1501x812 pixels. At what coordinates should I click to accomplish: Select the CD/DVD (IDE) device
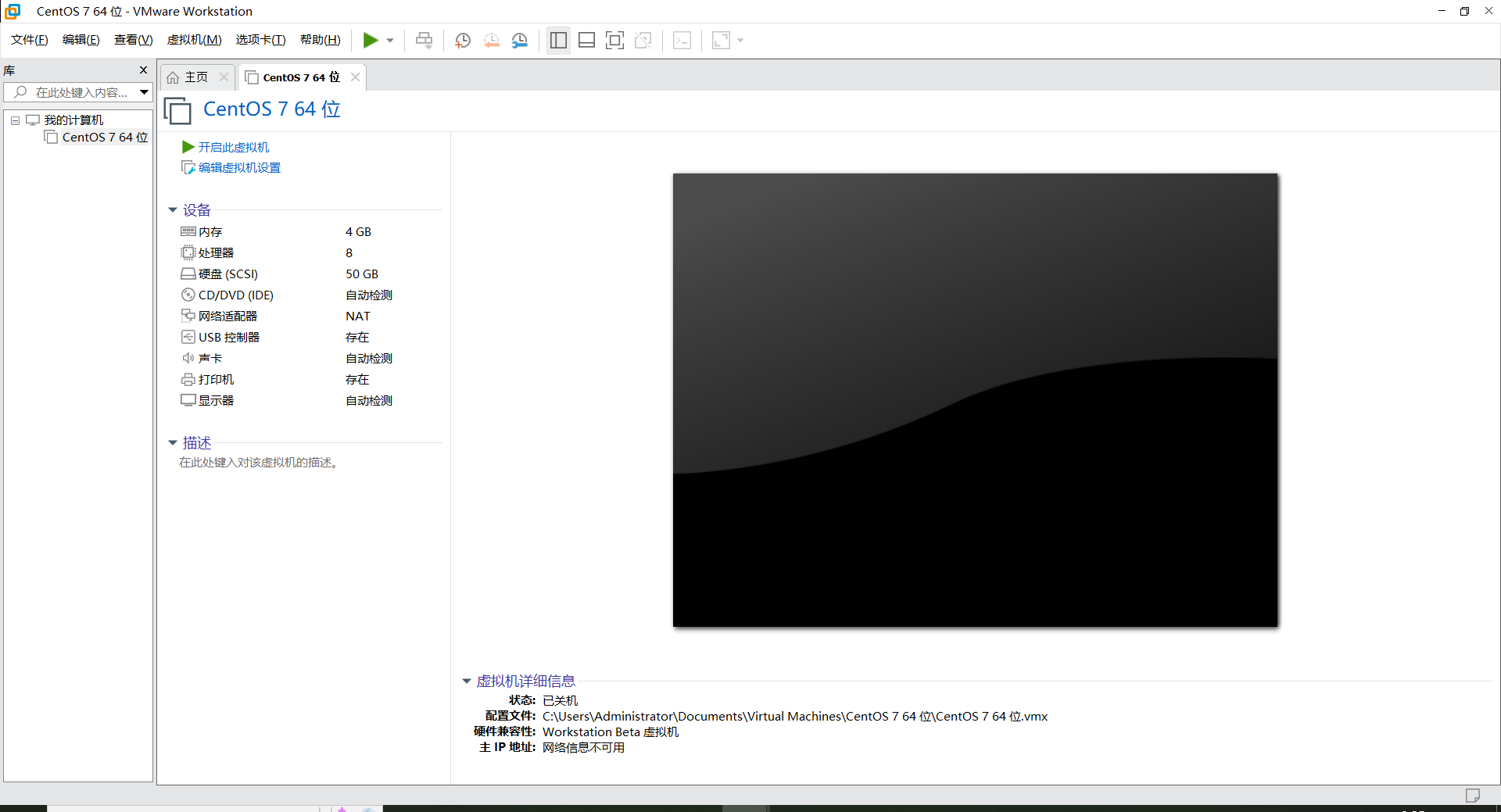click(x=235, y=295)
